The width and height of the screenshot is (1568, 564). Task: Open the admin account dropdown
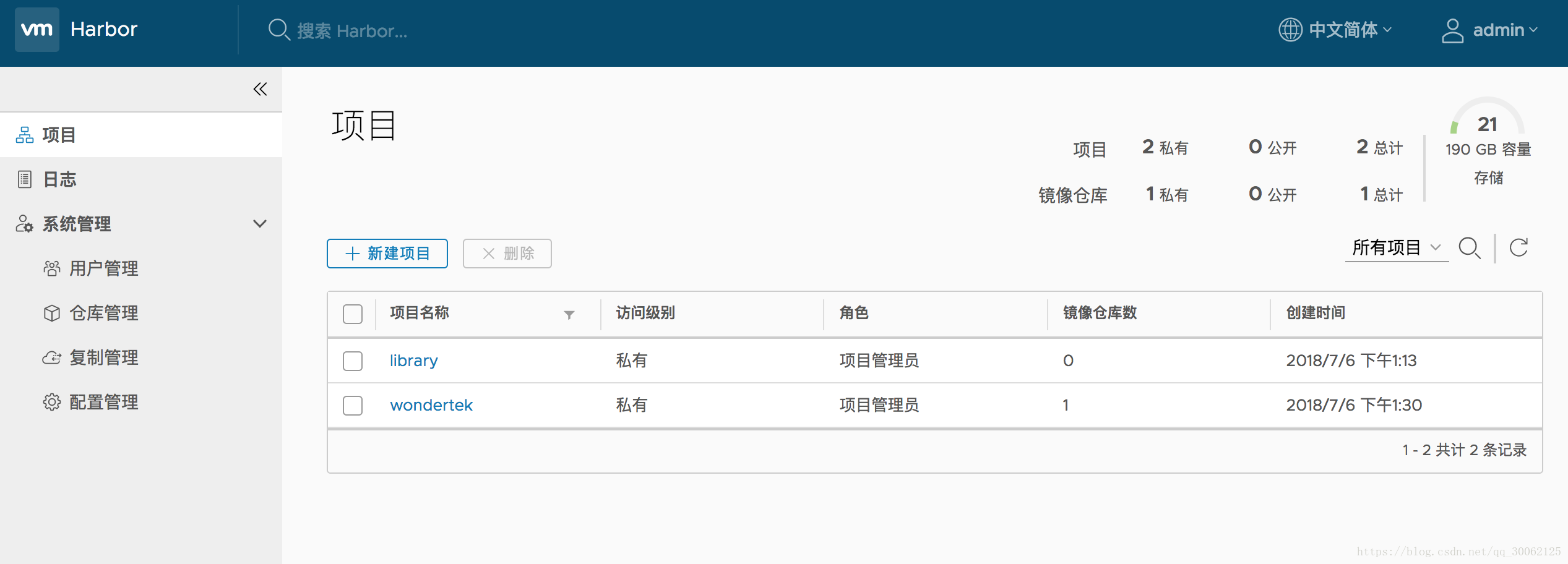point(1490,30)
